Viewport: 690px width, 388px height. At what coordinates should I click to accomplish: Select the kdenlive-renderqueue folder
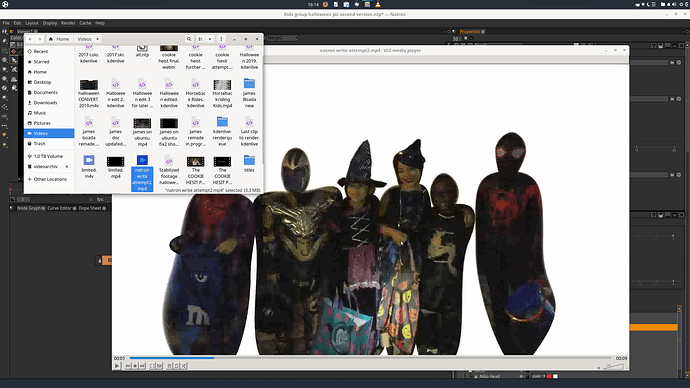[222, 132]
